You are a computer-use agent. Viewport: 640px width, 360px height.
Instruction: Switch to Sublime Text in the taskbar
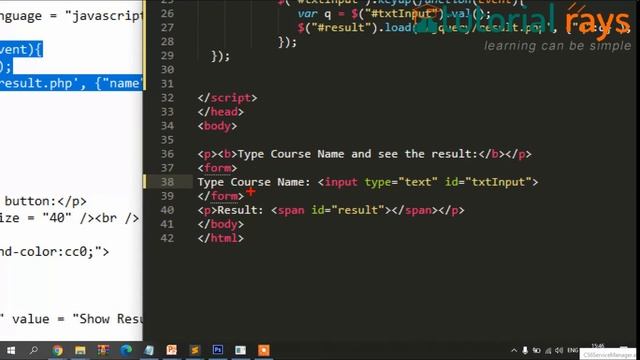[x=195, y=350]
